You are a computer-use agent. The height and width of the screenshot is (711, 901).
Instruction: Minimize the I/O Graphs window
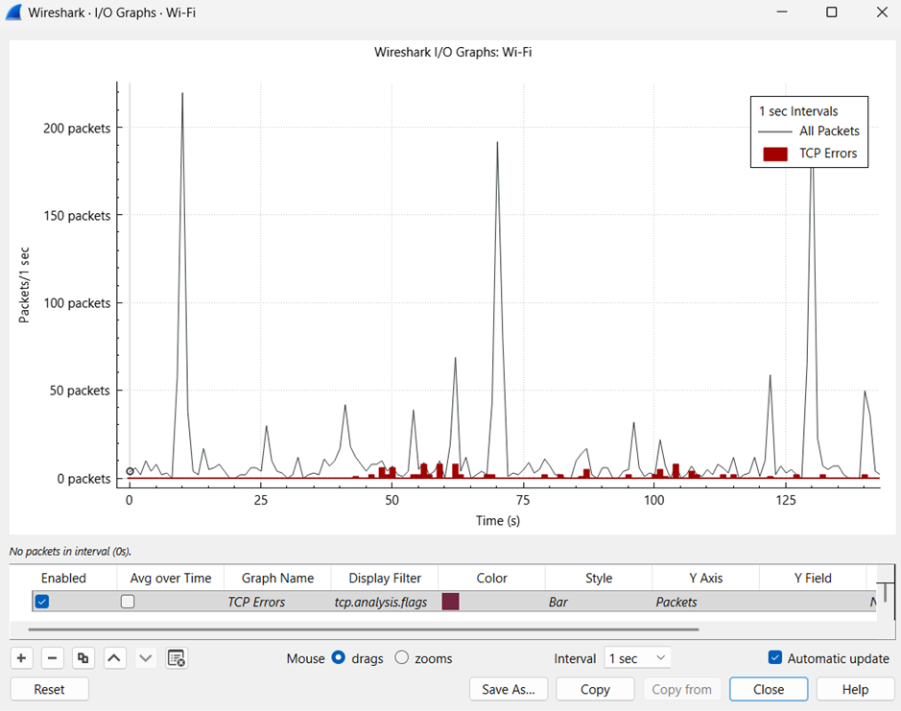click(781, 12)
